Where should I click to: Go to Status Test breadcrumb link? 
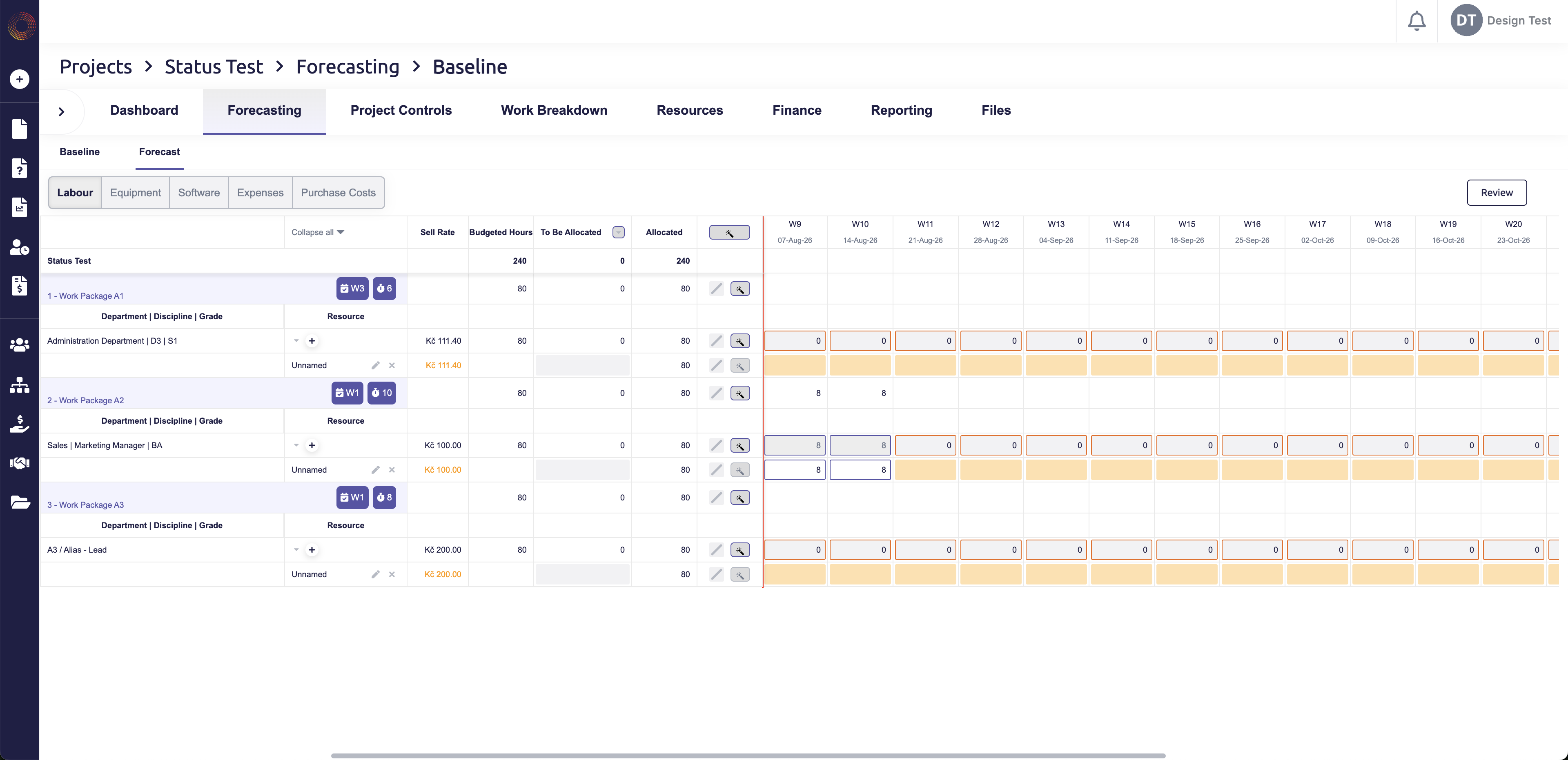(214, 66)
